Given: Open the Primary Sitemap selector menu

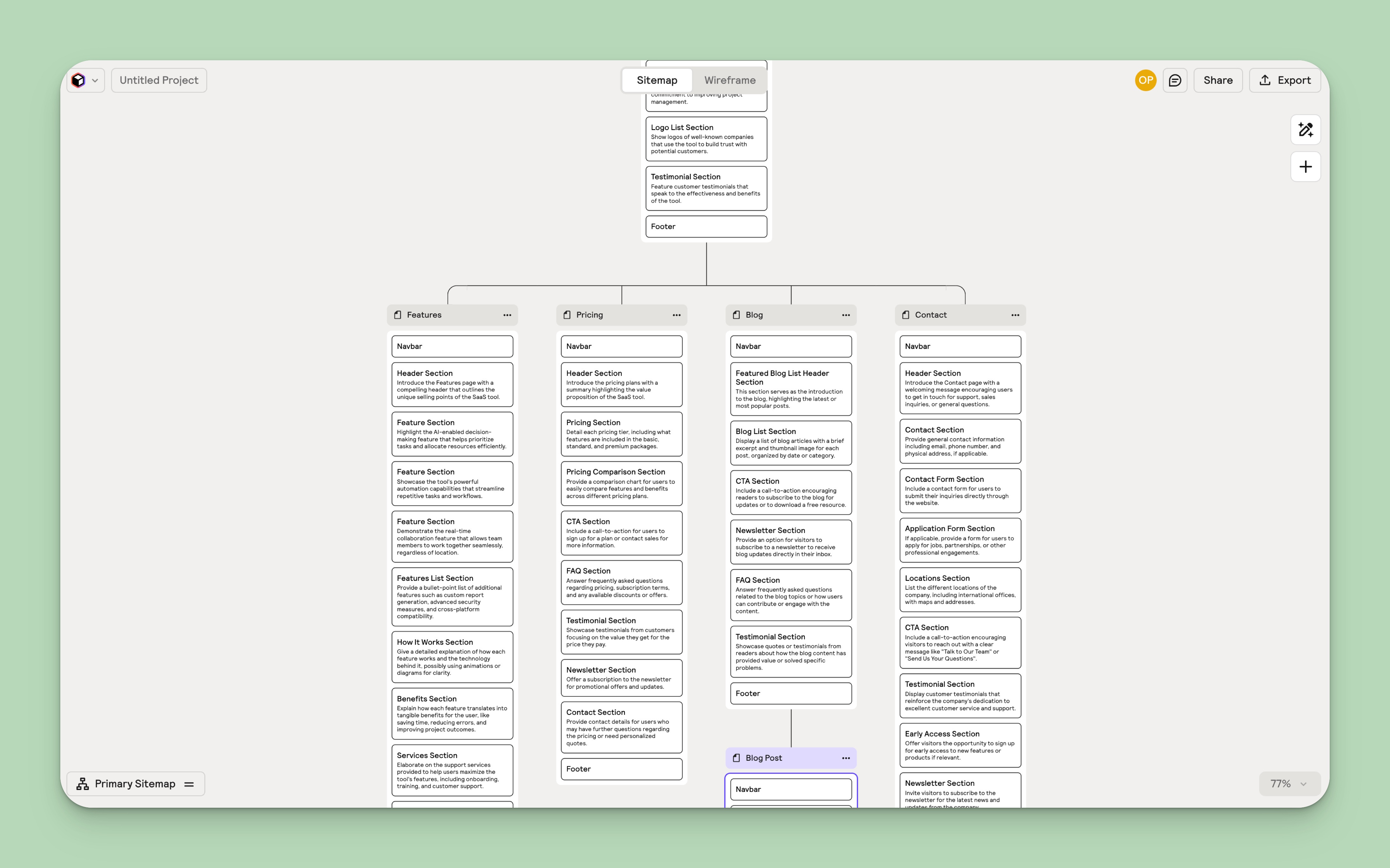Looking at the screenshot, I should (136, 784).
